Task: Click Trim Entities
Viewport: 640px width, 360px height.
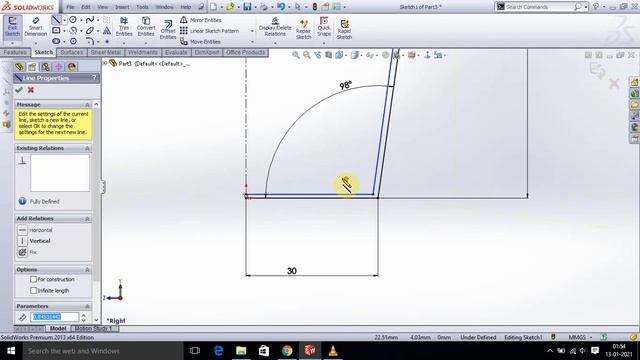Action: [124, 27]
